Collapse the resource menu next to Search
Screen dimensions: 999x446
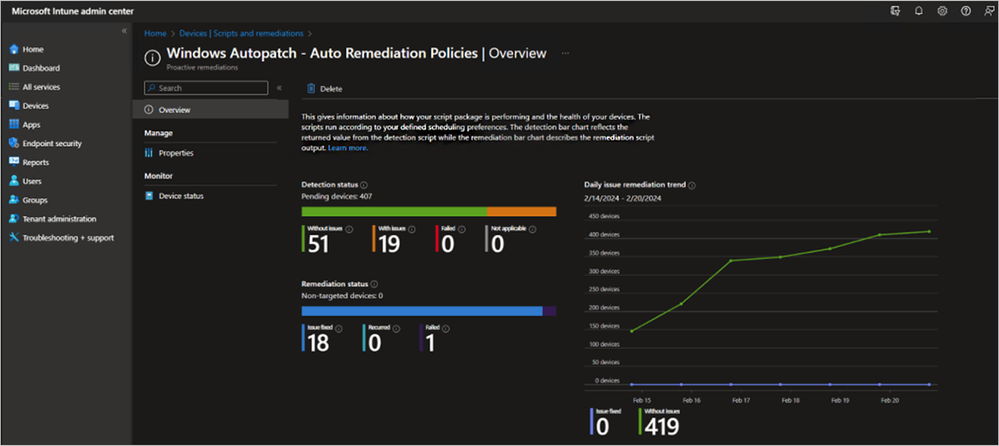tap(279, 88)
